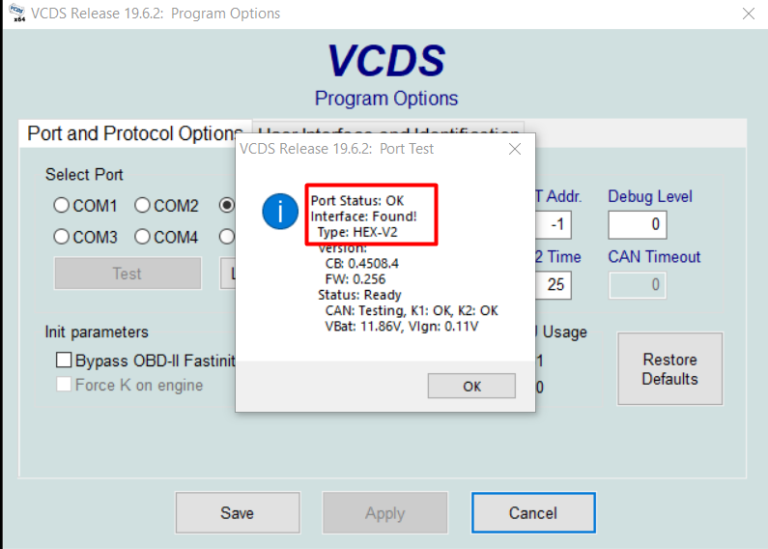
Task: Click the 'VBat: 11.86V, VIgn: 0.11V' line
Action: [x=402, y=326]
